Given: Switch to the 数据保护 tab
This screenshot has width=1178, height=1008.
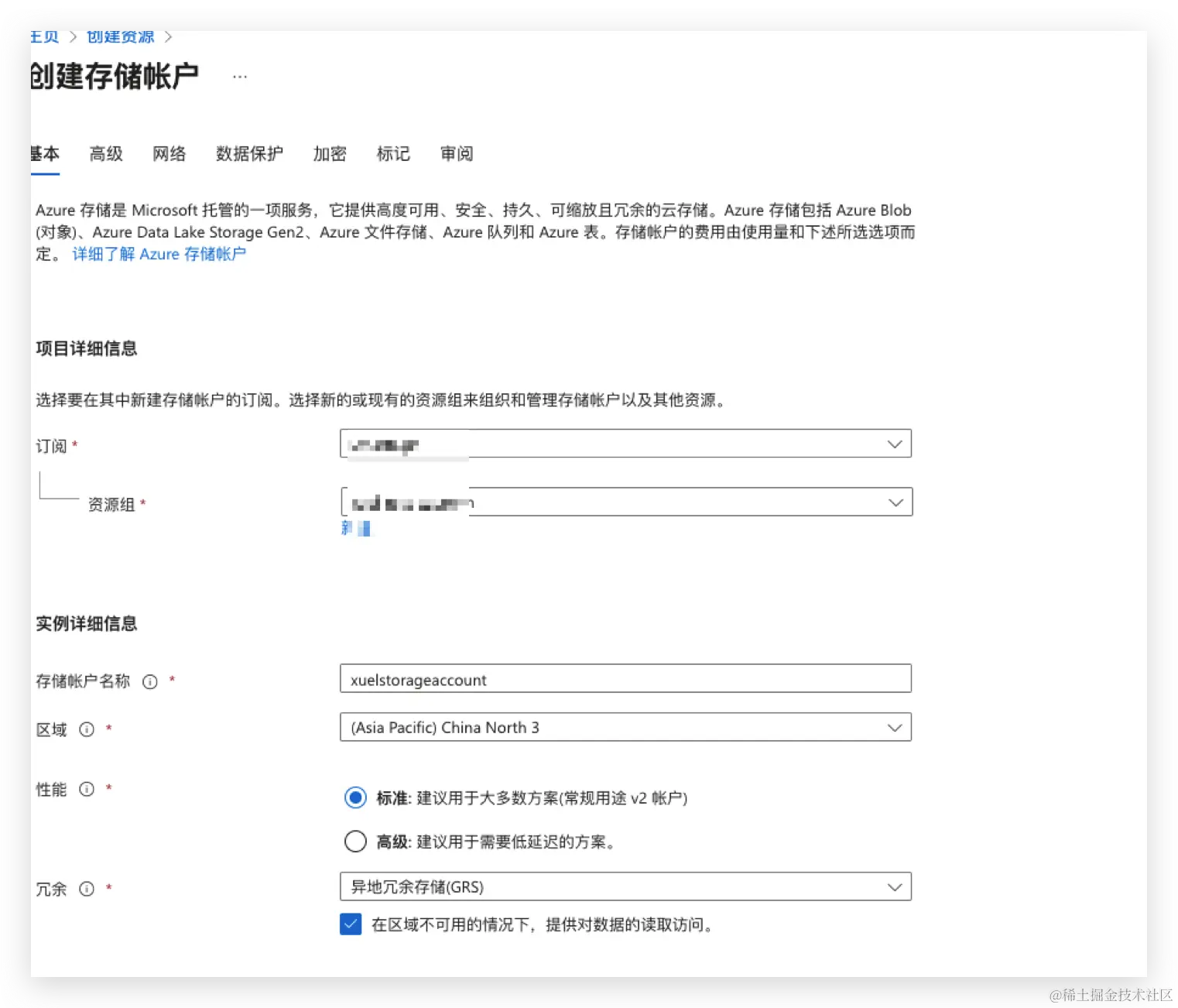Looking at the screenshot, I should tap(249, 153).
